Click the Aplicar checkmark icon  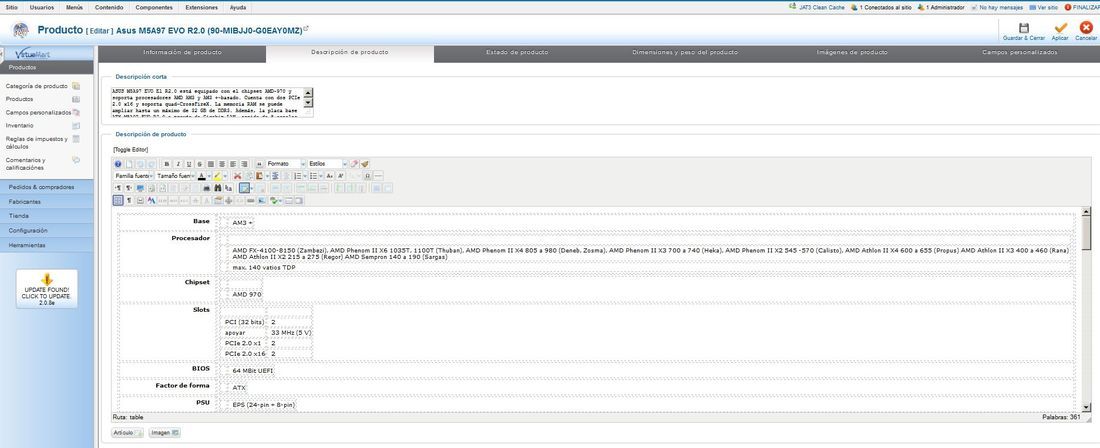[x=1060, y=27]
